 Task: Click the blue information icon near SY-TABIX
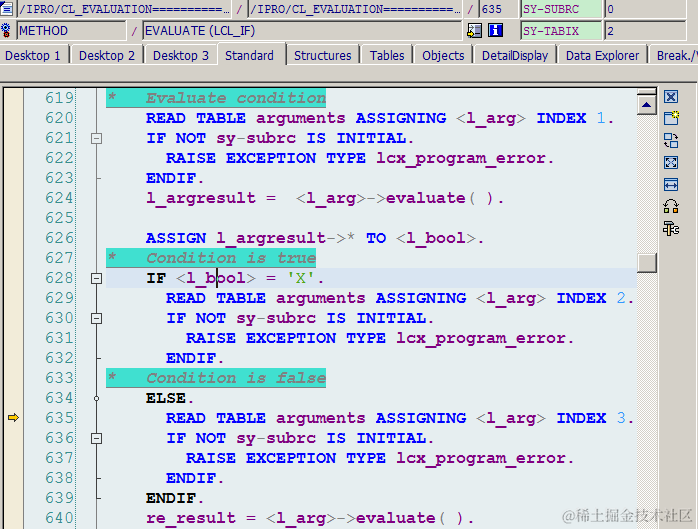pos(495,31)
